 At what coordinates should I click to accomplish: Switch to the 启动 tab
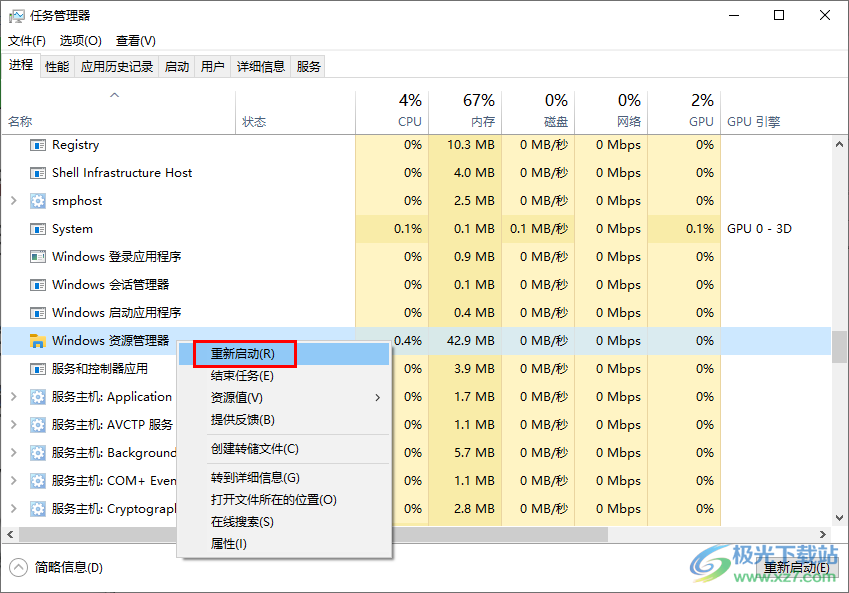tap(177, 67)
